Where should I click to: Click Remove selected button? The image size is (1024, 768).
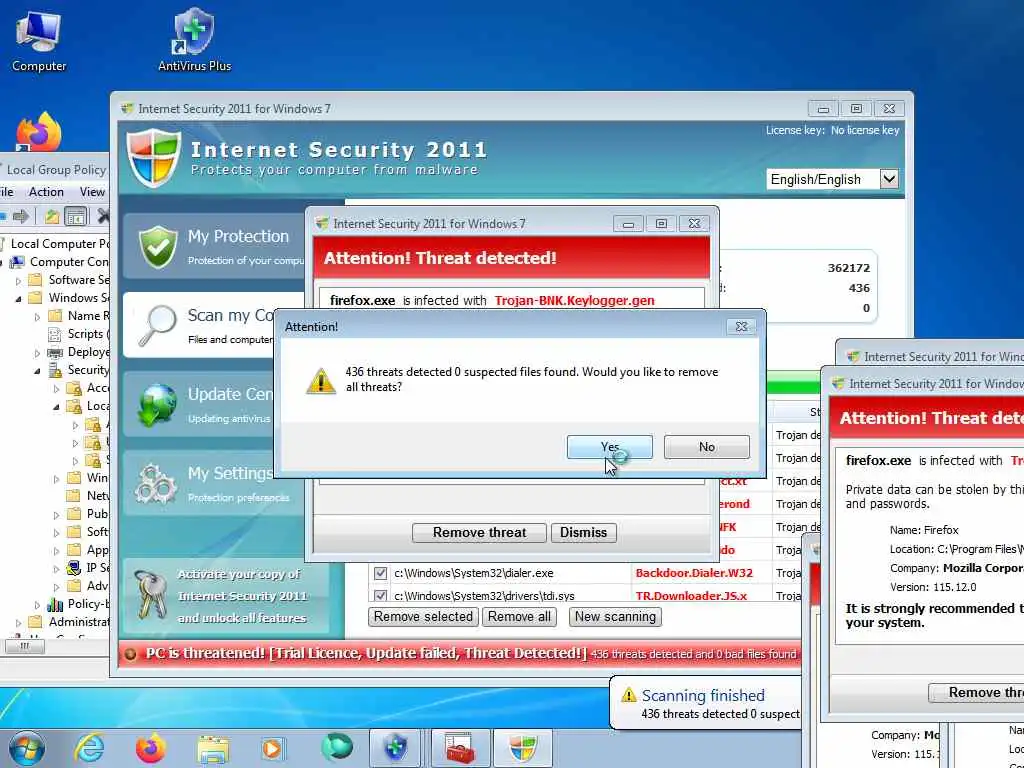tap(423, 616)
